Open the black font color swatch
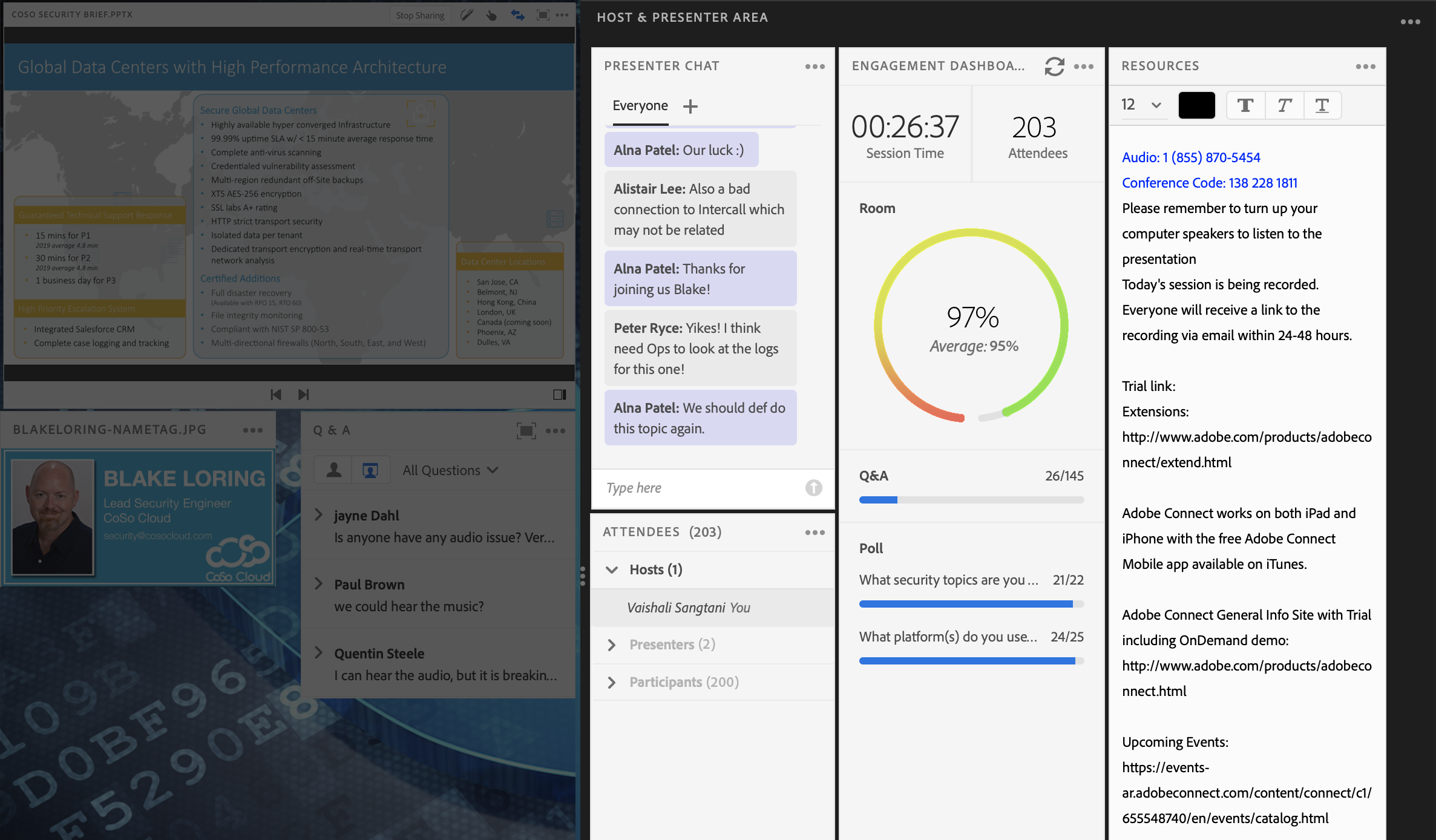This screenshot has height=840, width=1436. click(1196, 105)
